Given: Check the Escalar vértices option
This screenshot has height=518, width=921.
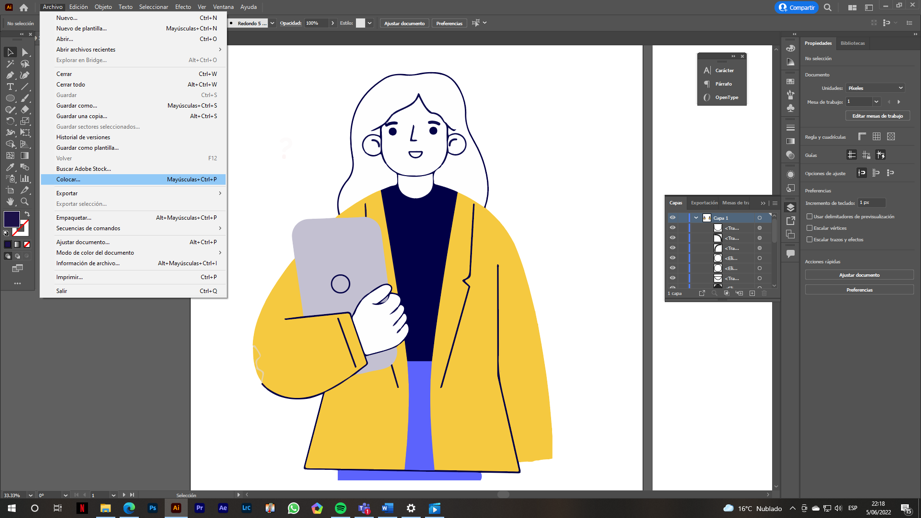Looking at the screenshot, I should point(810,228).
